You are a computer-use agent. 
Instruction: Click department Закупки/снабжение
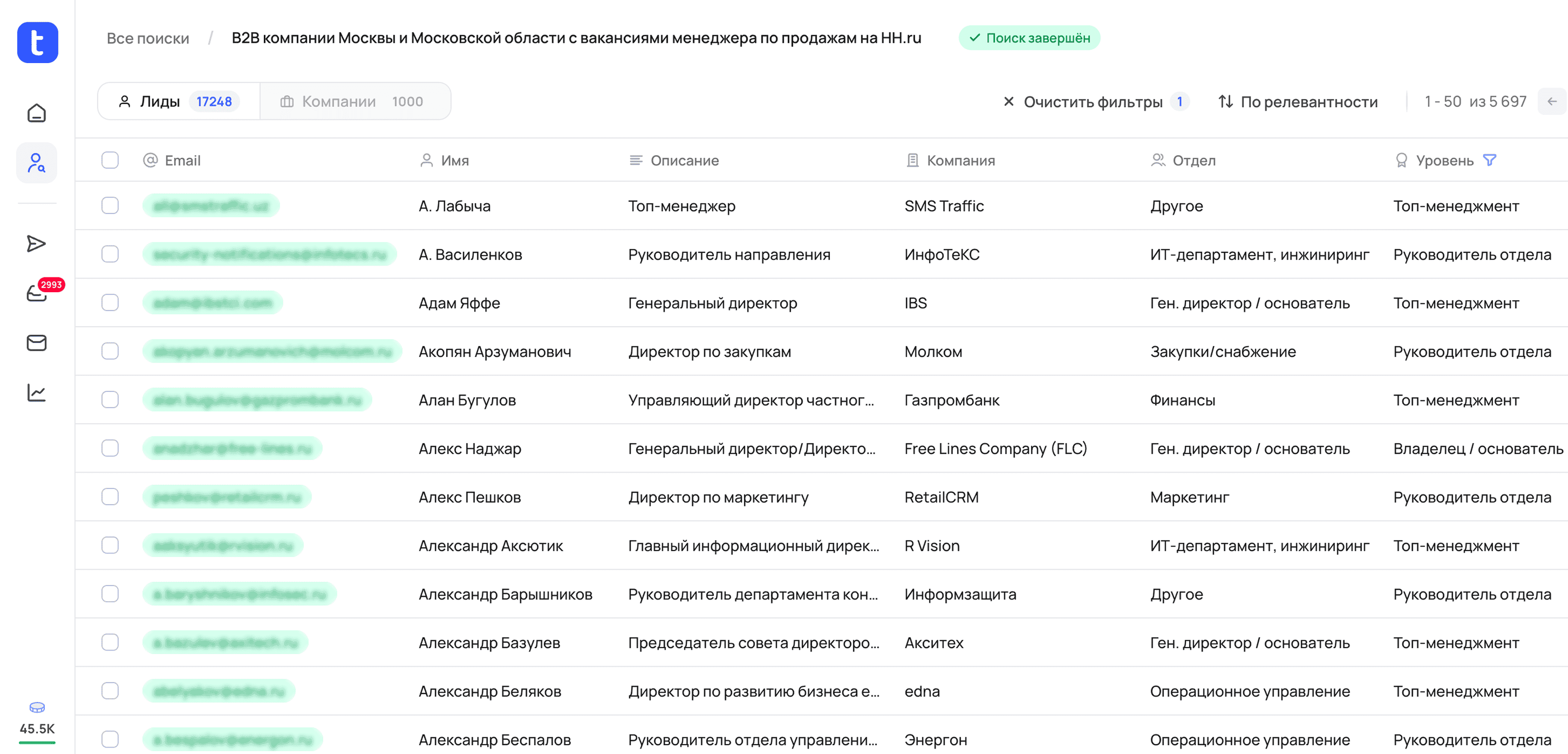pos(1223,351)
